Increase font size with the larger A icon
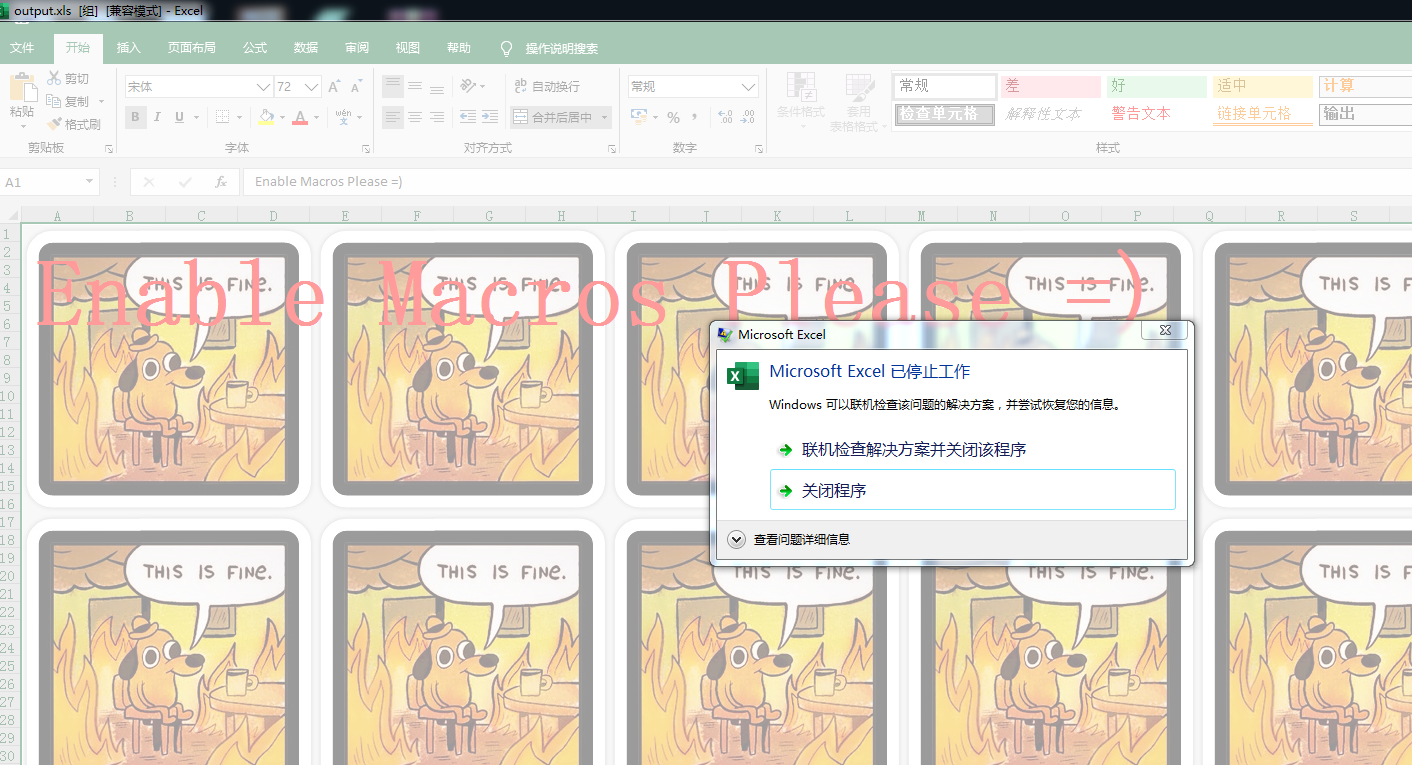This screenshot has height=765, width=1412. [335, 87]
